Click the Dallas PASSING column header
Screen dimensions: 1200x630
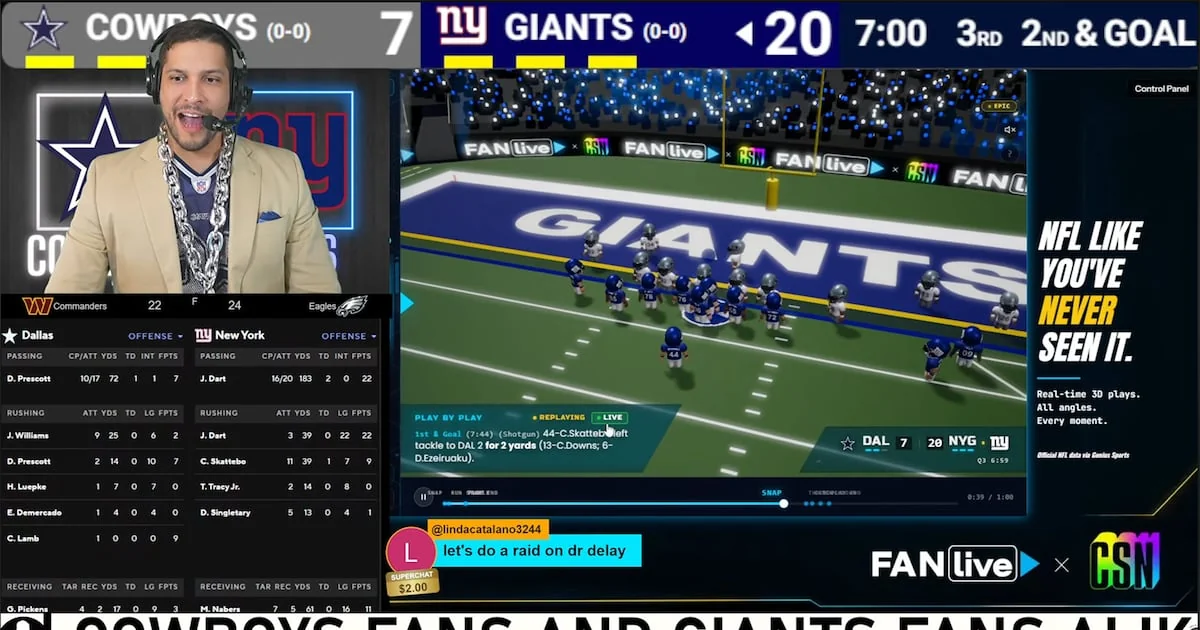tap(23, 355)
